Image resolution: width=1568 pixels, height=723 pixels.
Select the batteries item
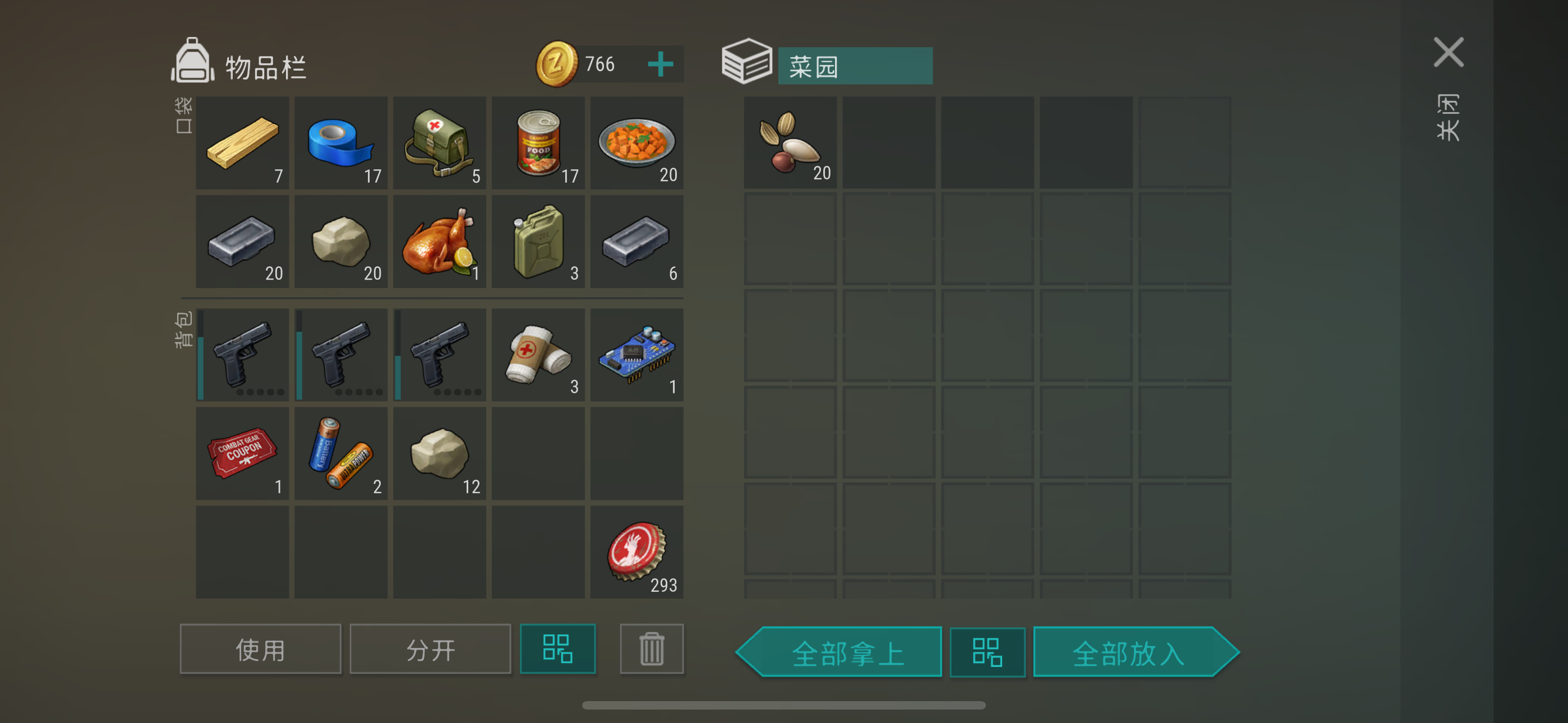point(341,453)
